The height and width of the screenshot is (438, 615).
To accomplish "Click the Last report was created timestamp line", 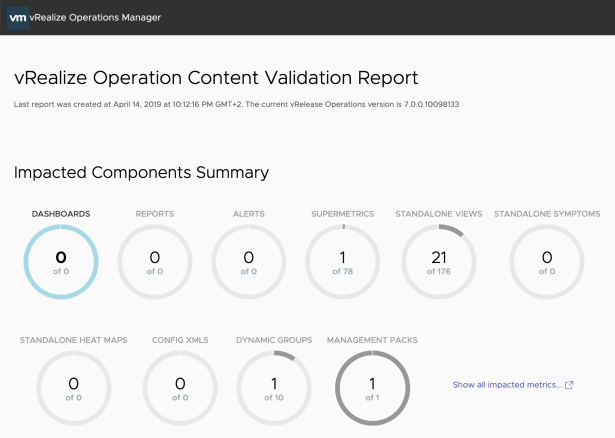I will coord(237,104).
